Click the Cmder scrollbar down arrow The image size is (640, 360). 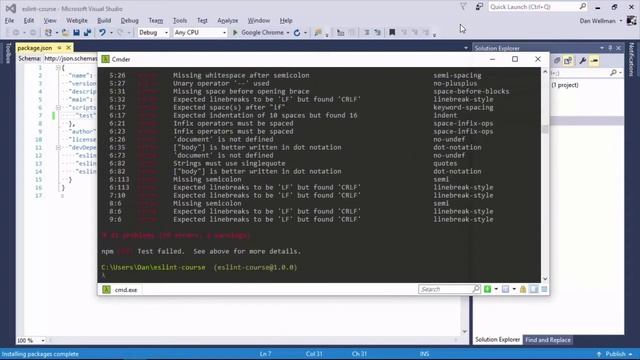(545, 279)
